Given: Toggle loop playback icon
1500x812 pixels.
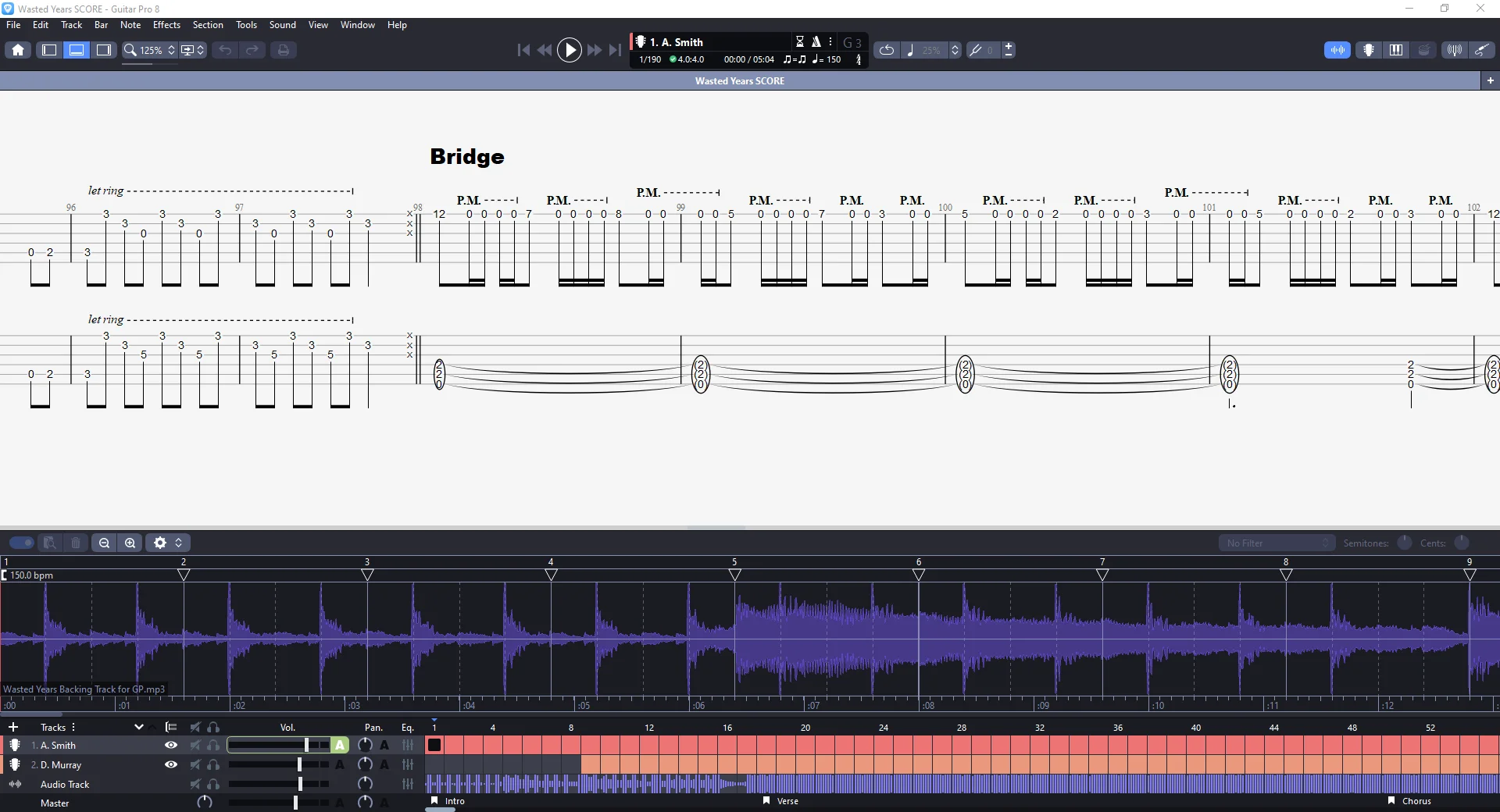Looking at the screenshot, I should [x=886, y=50].
